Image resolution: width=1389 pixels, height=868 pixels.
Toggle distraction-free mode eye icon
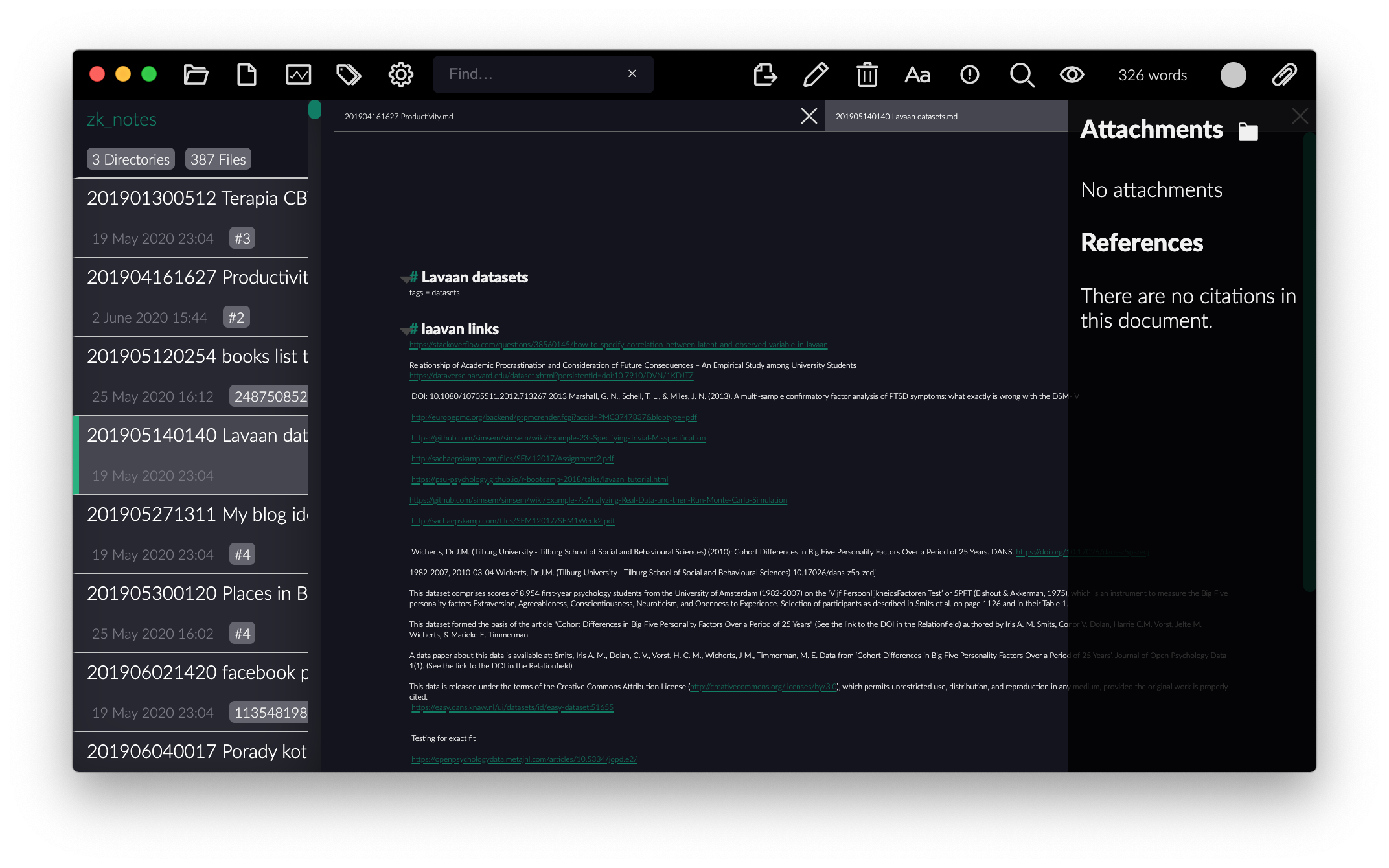click(1072, 74)
